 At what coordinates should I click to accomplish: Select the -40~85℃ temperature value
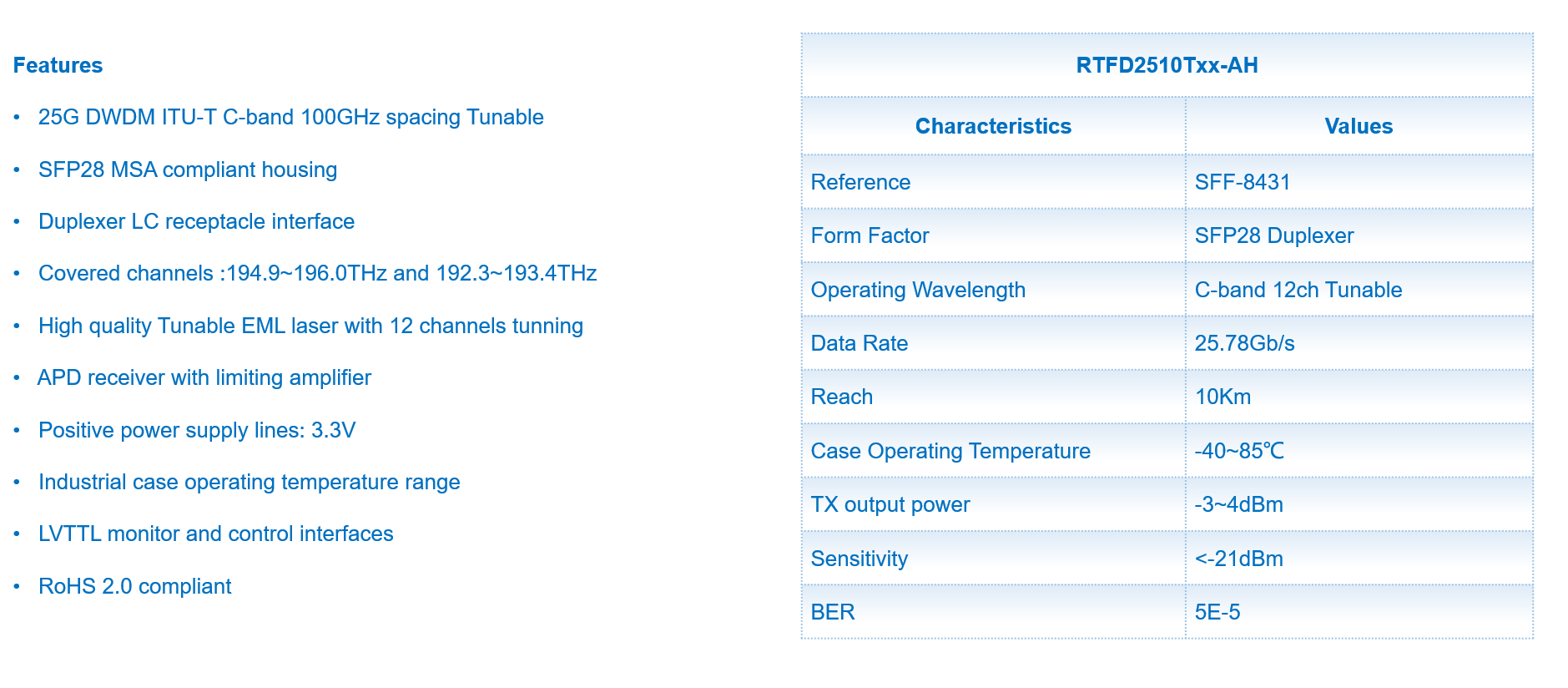[1239, 451]
